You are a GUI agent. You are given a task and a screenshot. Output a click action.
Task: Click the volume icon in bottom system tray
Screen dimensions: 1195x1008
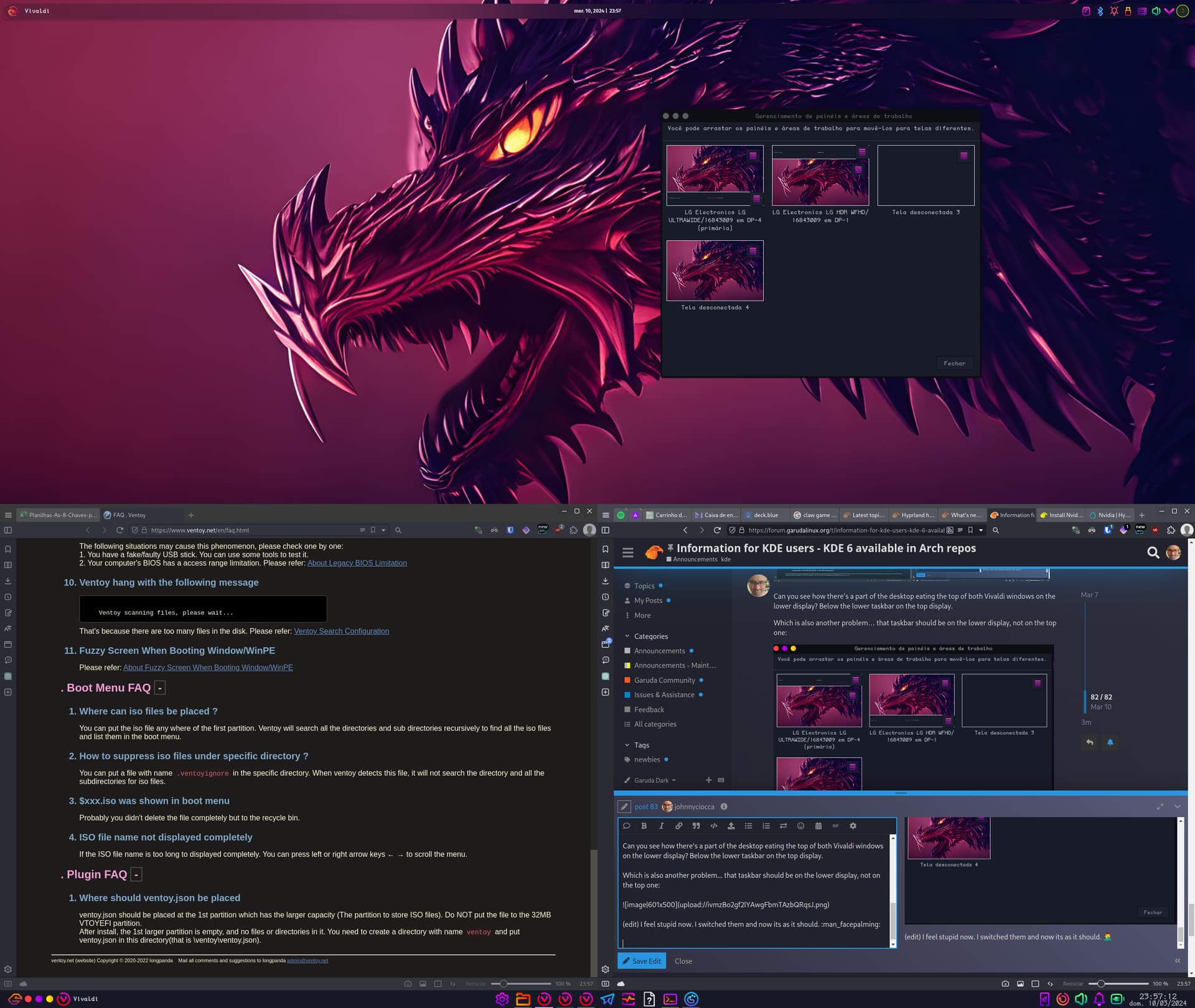(x=1081, y=999)
